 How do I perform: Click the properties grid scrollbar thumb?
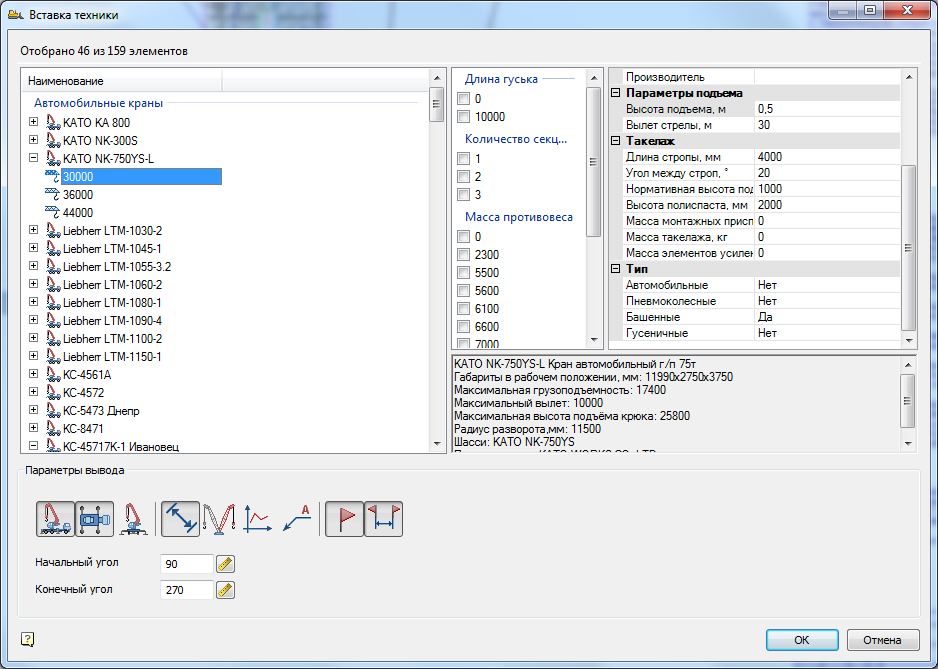[x=908, y=248]
